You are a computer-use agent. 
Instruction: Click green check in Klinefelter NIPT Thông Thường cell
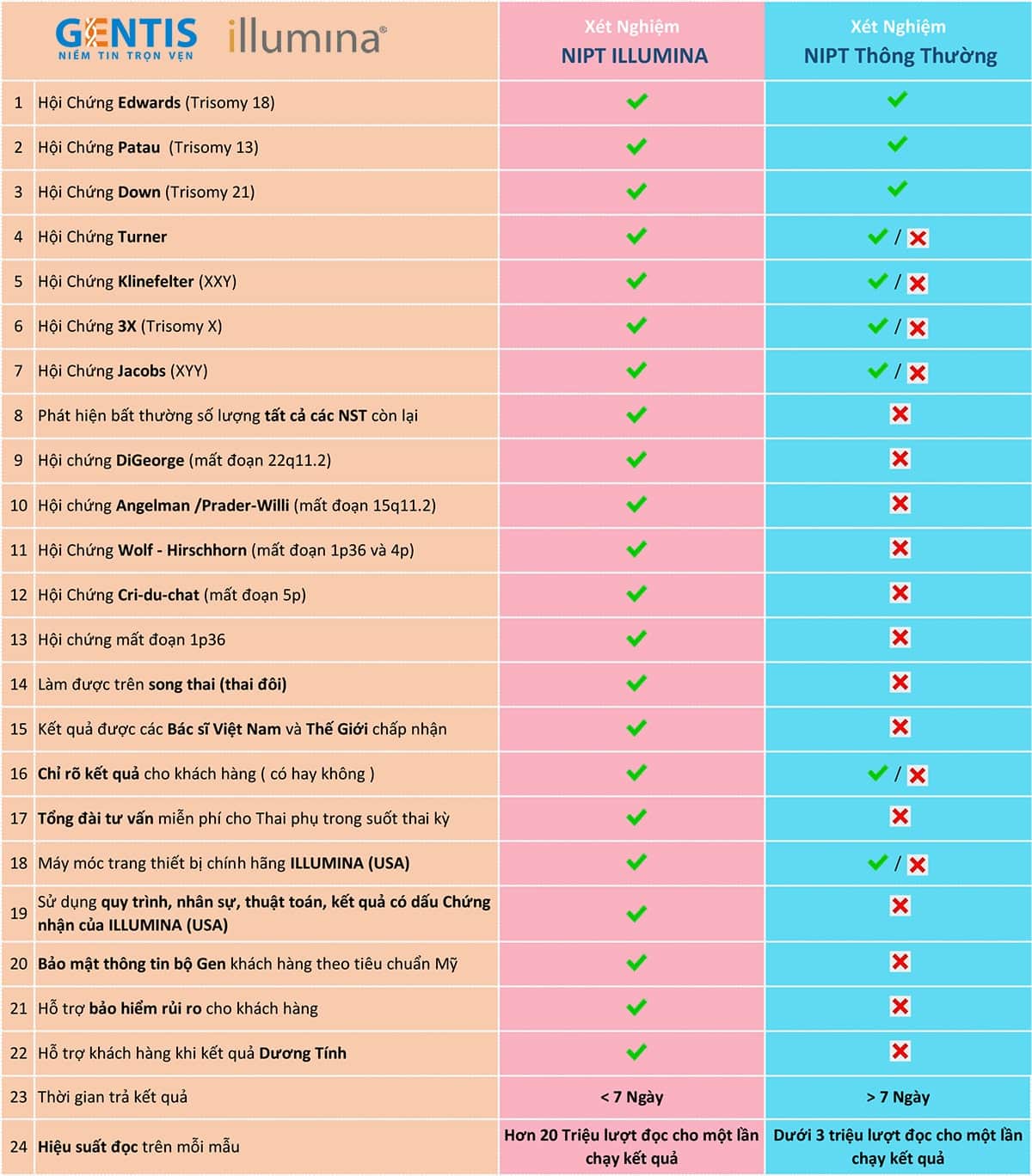(x=877, y=281)
